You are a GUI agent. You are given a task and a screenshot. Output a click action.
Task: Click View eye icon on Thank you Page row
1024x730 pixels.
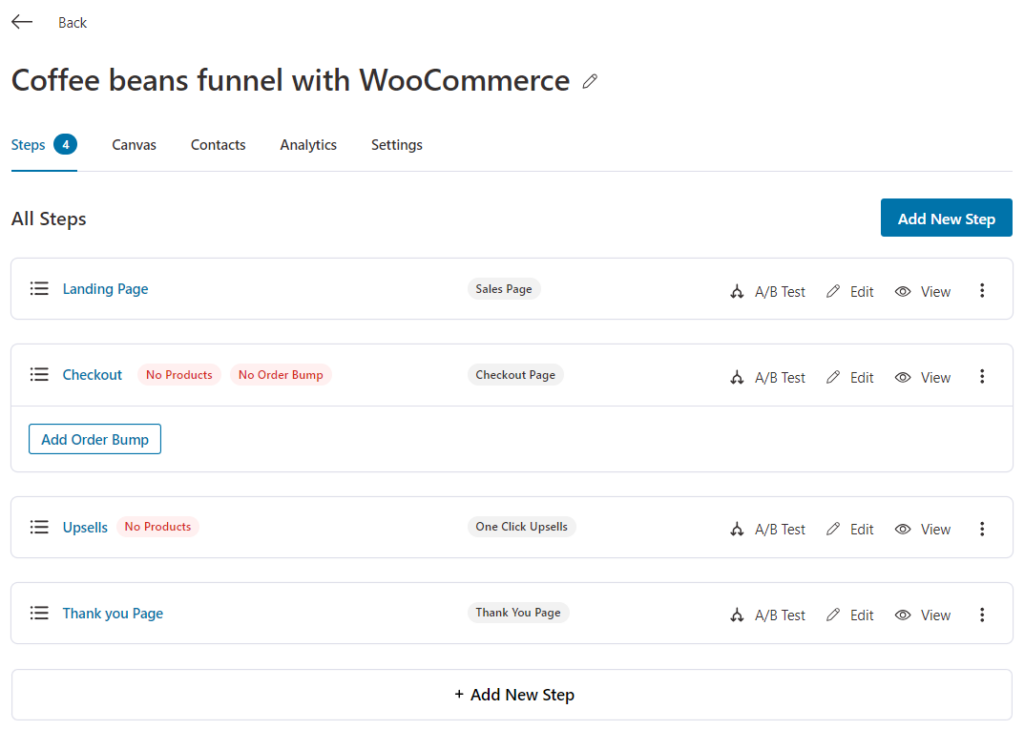903,615
